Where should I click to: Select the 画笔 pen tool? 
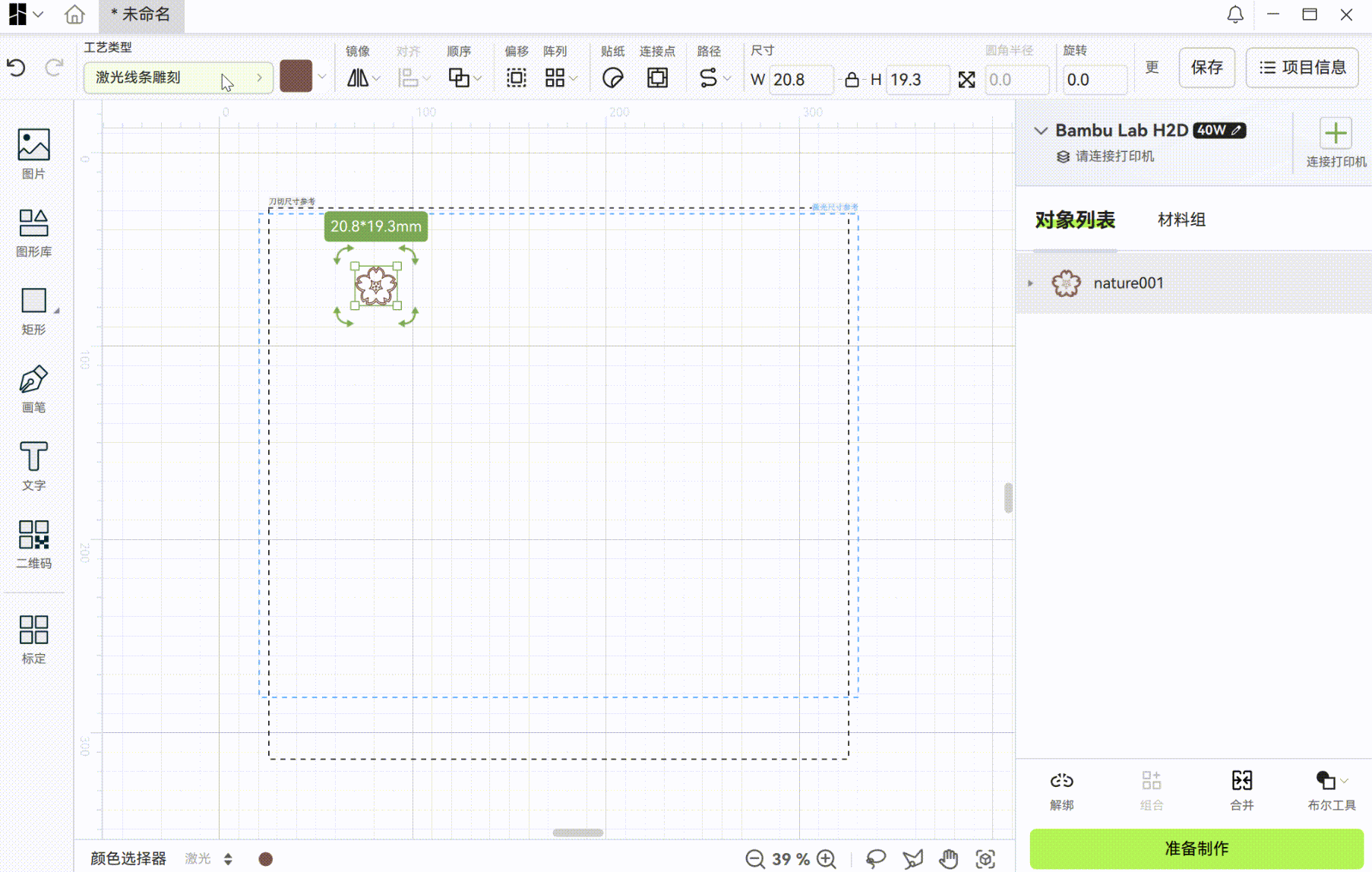33,388
